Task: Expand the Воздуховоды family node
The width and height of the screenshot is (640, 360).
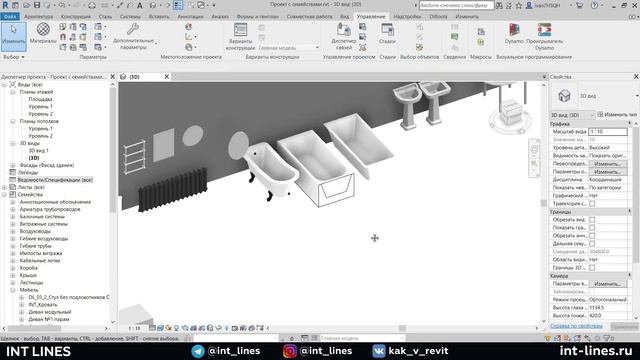Action: click(13, 231)
